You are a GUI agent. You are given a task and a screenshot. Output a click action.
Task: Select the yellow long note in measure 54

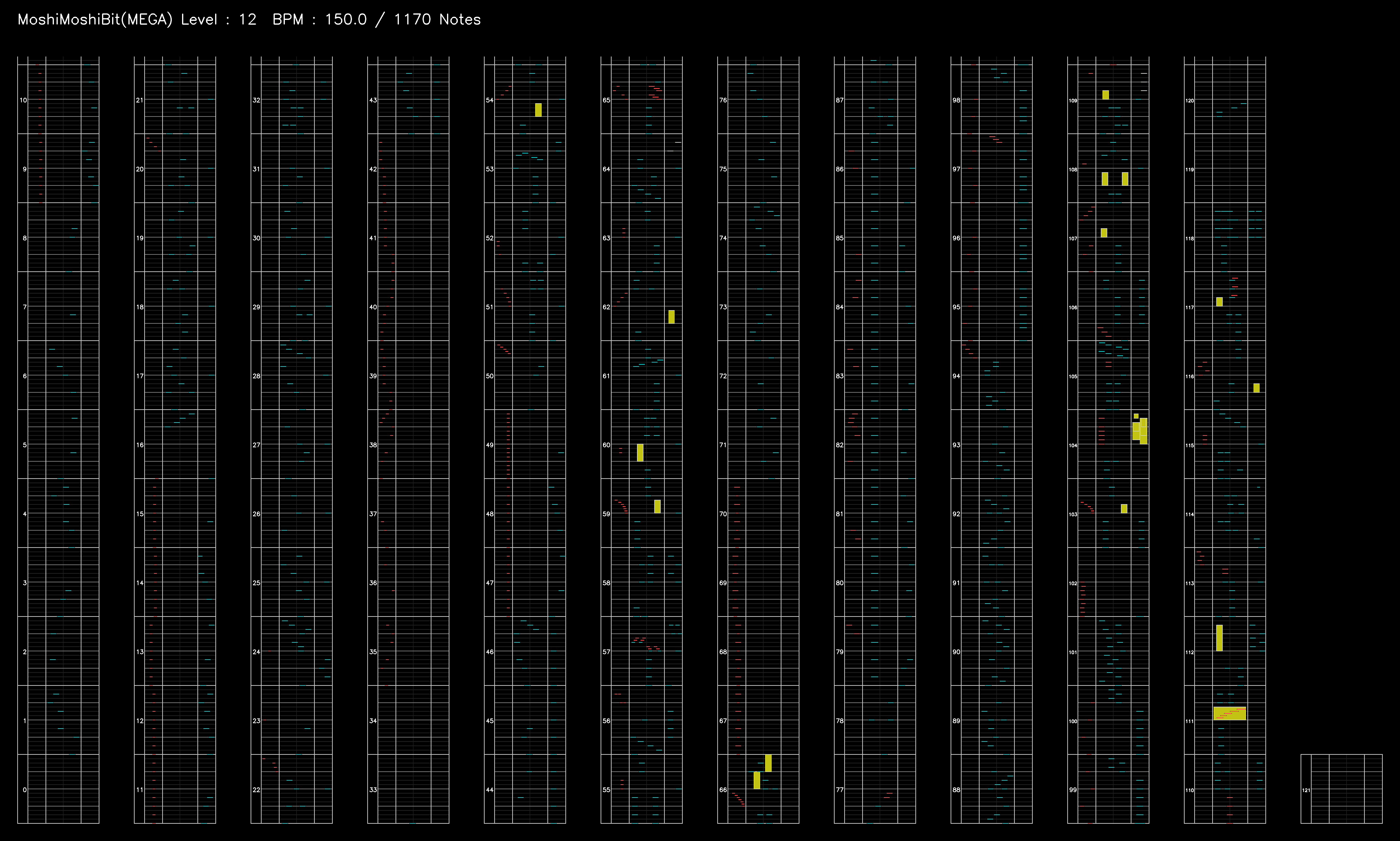pos(539,110)
